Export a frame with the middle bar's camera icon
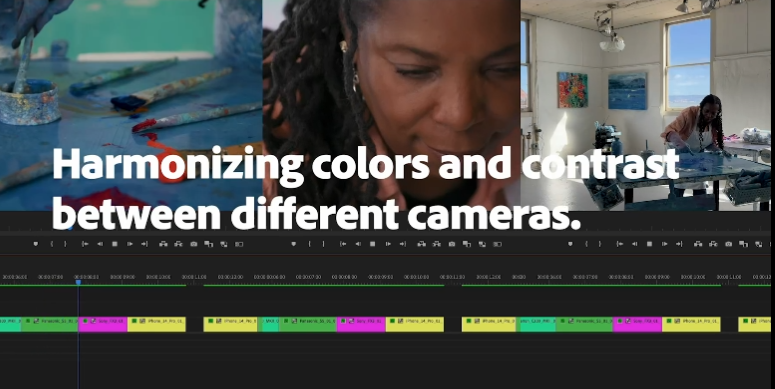This screenshot has width=775, height=389. click(452, 244)
